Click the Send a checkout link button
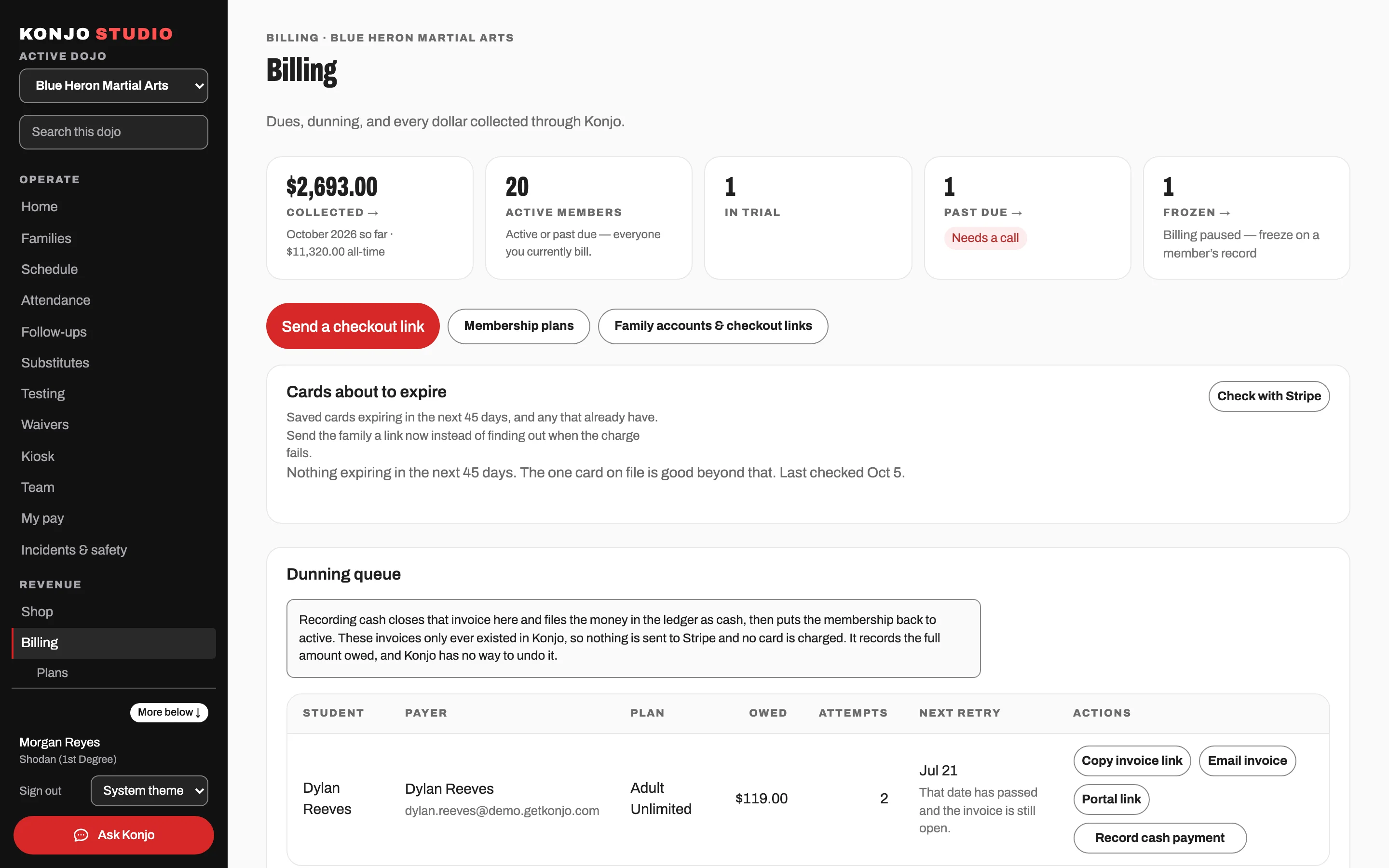 (353, 326)
